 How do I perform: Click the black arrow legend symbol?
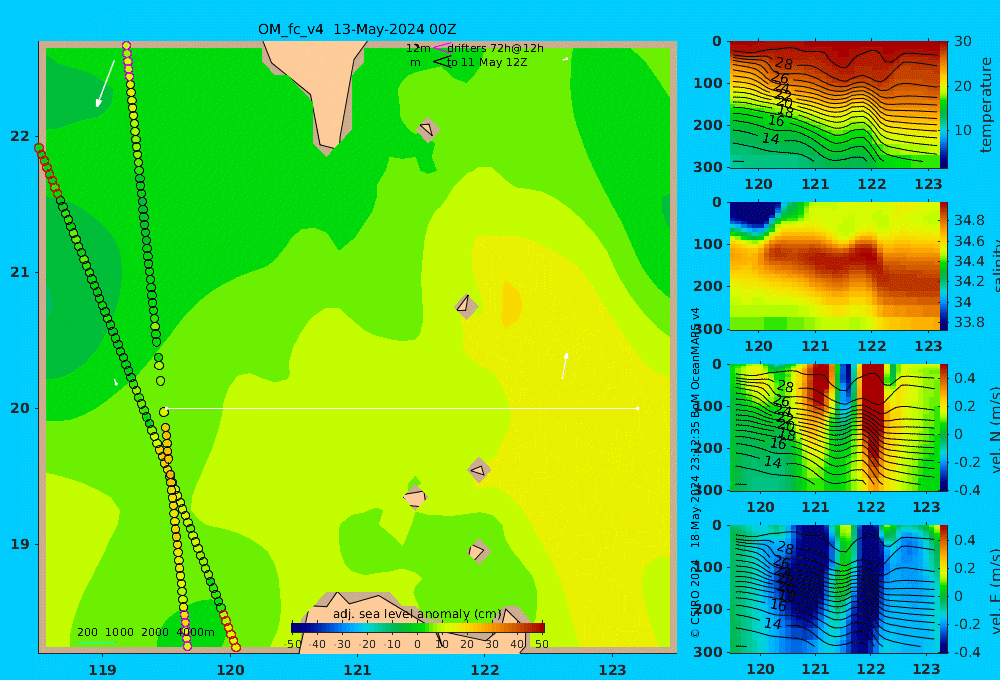click(442, 62)
